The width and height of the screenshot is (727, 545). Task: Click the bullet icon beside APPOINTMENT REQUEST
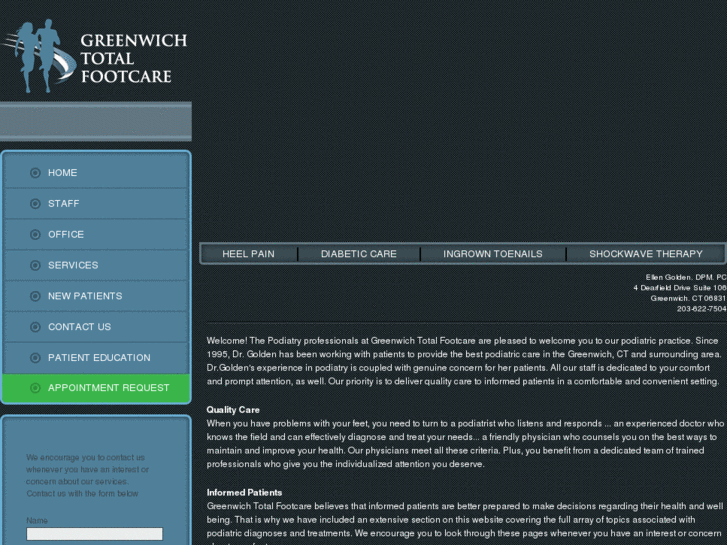[x=35, y=388]
